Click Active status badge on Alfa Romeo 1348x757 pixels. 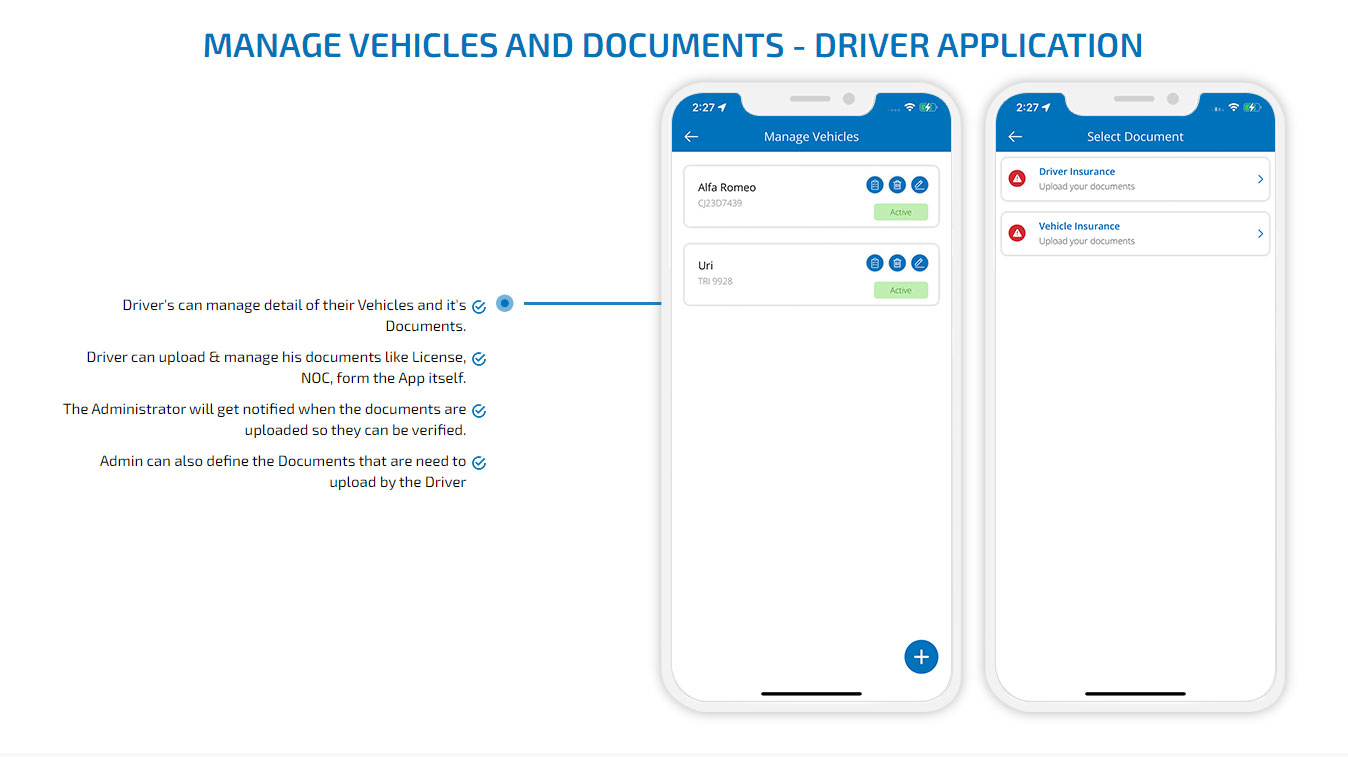(901, 212)
